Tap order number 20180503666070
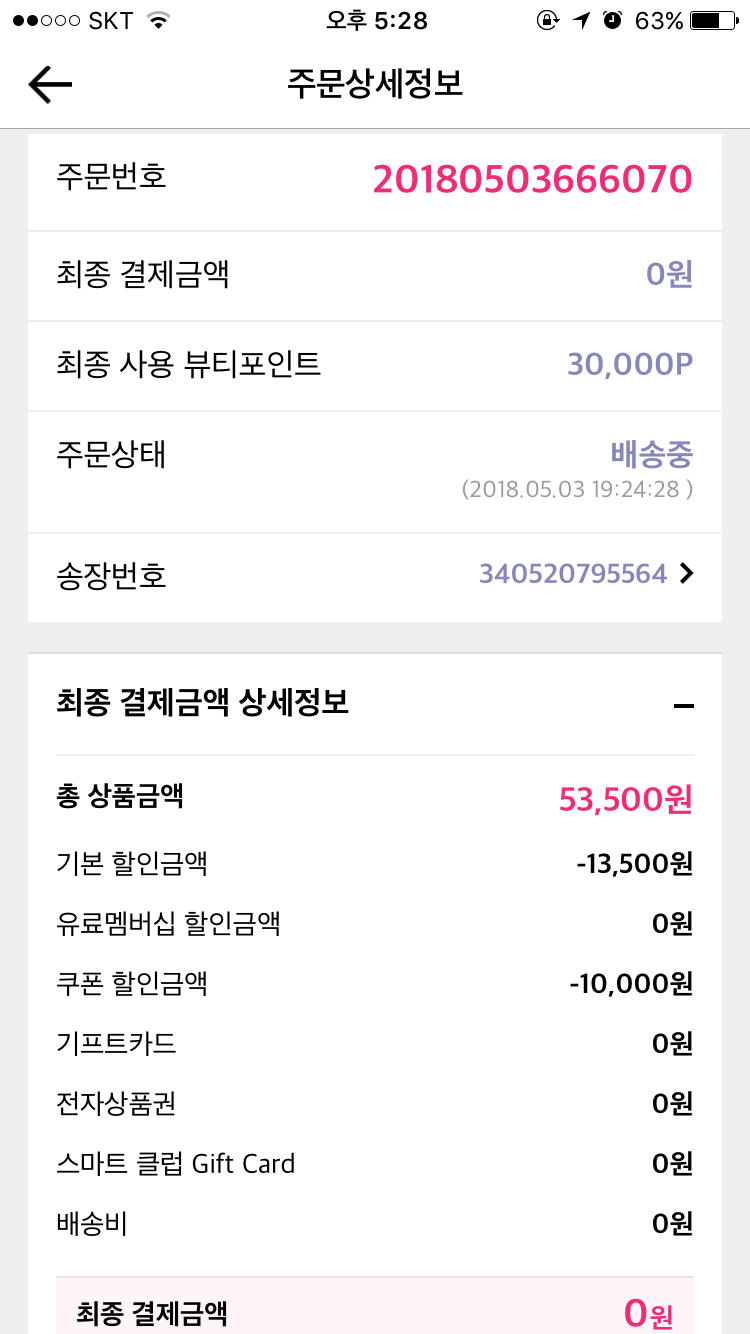 coord(532,180)
